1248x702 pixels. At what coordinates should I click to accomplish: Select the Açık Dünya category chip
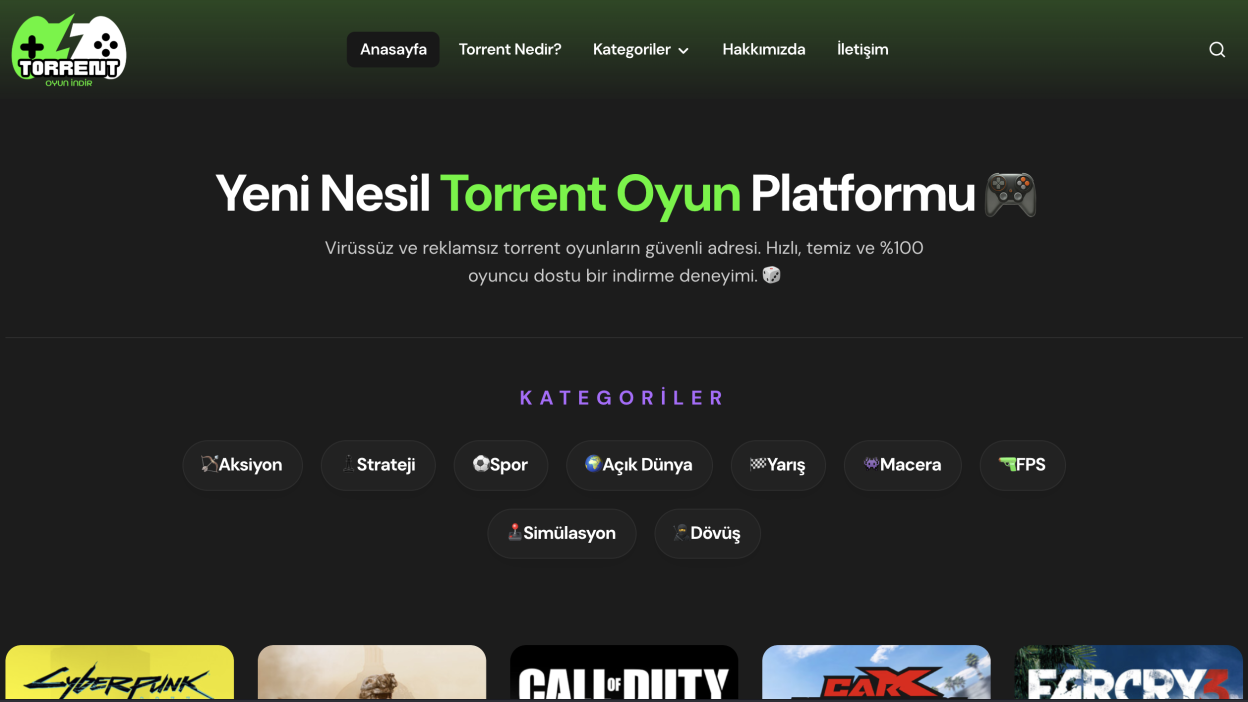coord(639,465)
